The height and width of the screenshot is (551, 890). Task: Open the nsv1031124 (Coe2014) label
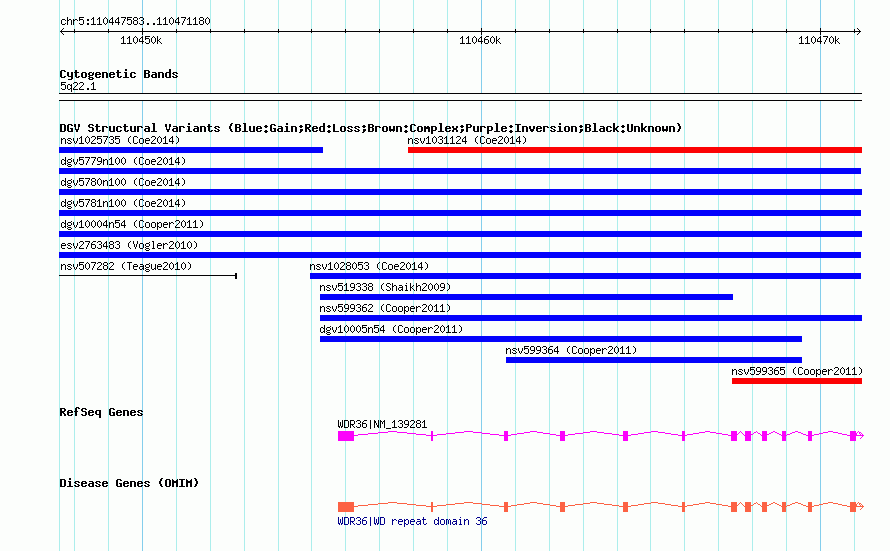pos(467,140)
